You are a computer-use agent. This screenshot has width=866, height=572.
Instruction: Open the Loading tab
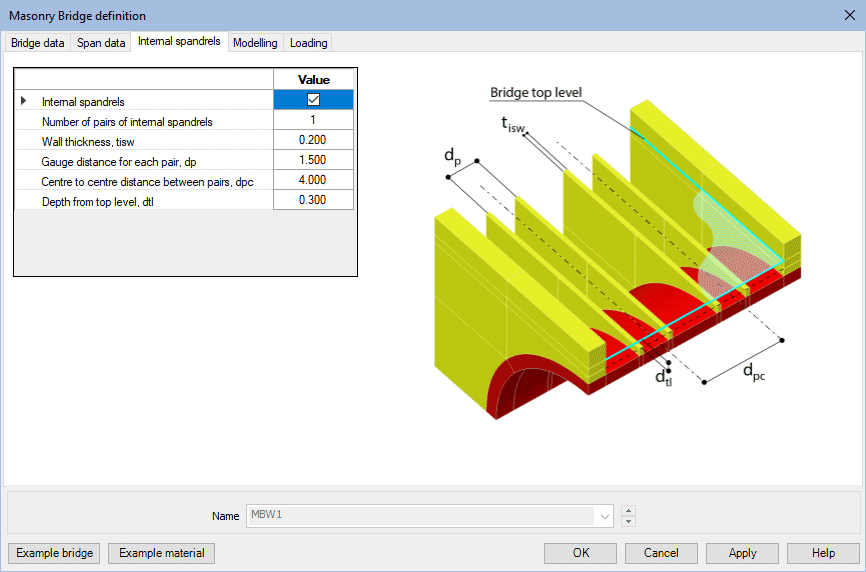[x=308, y=43]
